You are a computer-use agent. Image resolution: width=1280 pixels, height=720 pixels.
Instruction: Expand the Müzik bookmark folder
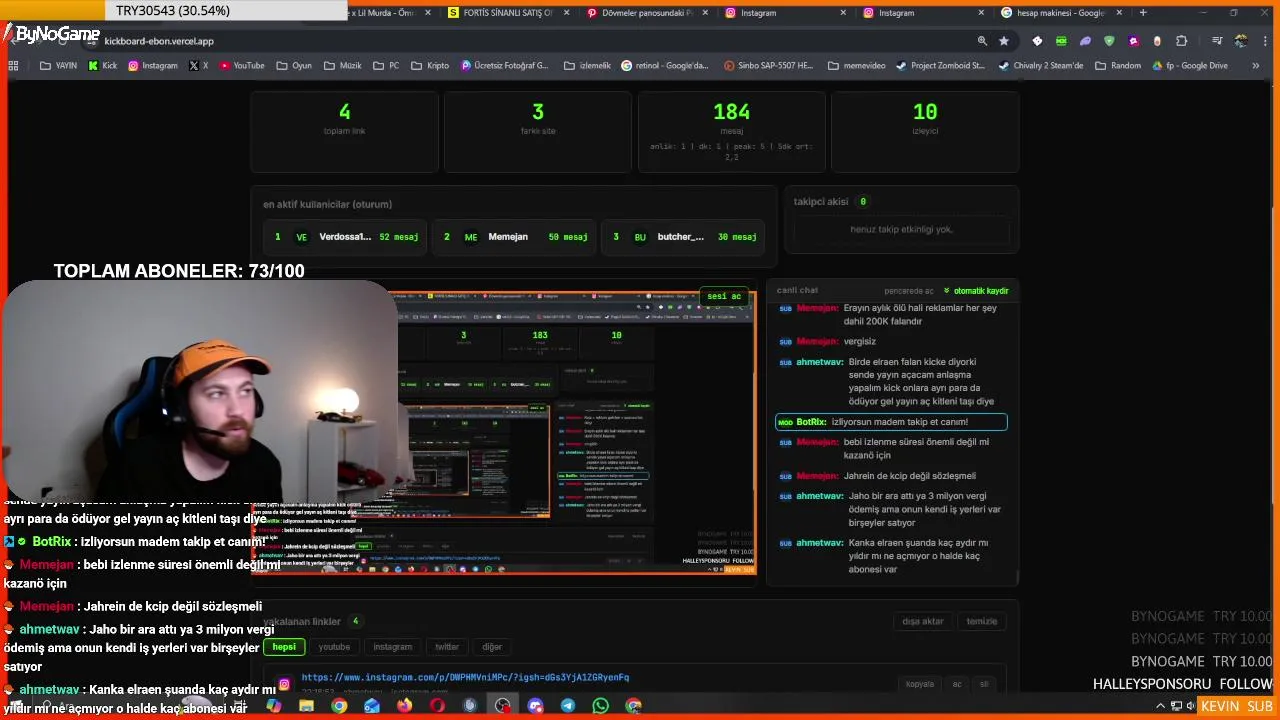(x=342, y=66)
